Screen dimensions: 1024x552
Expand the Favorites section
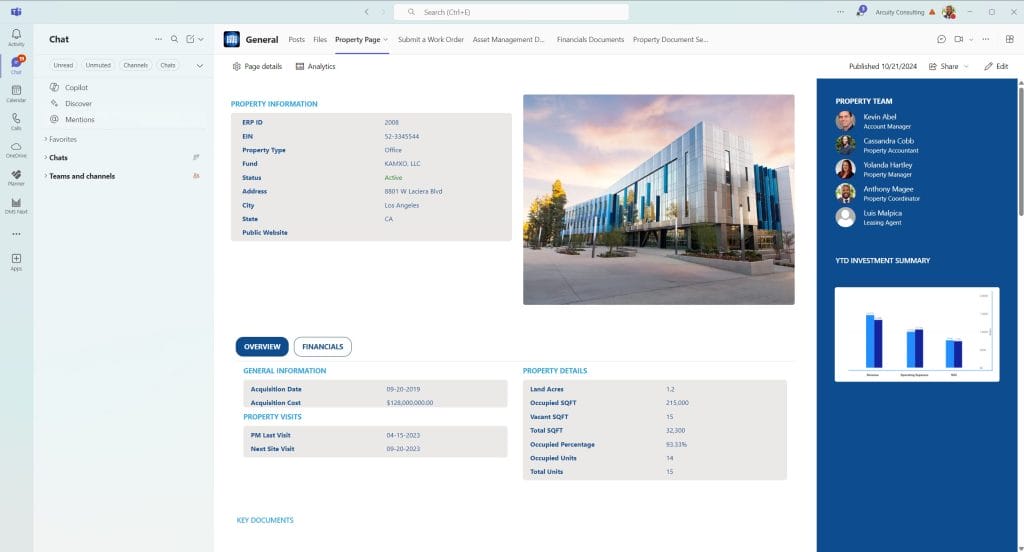tap(62, 139)
